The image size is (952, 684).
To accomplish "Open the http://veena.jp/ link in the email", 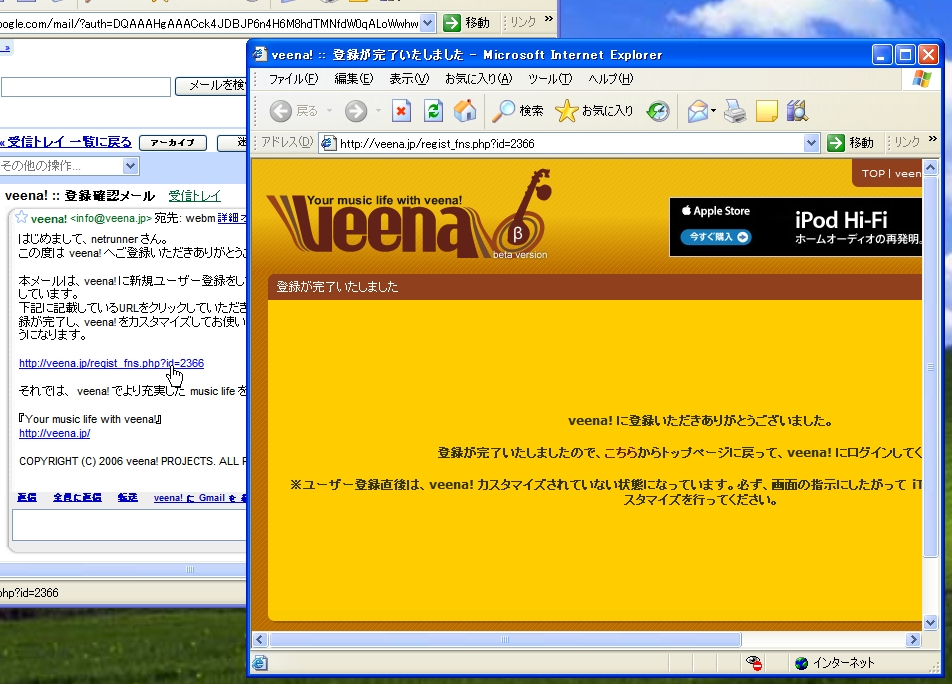I will point(55,433).
